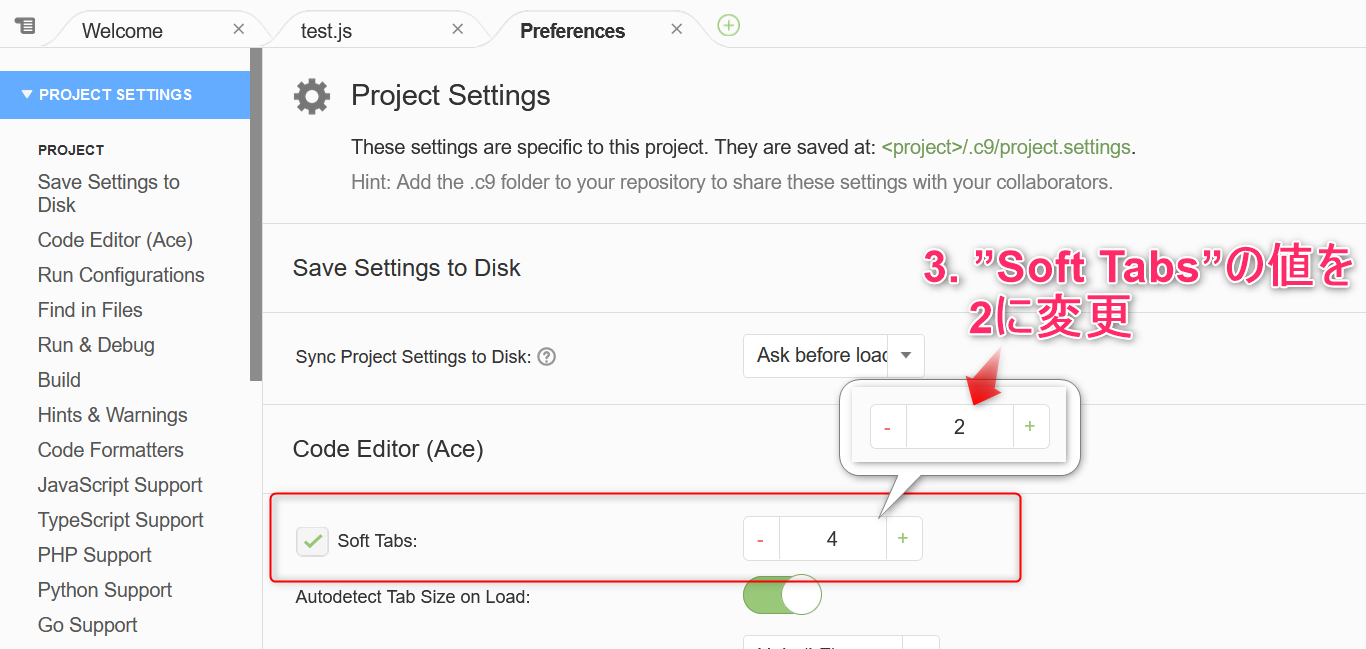This screenshot has height=649, width=1366.
Task: Click the Project Settings gear icon
Action: point(312,97)
